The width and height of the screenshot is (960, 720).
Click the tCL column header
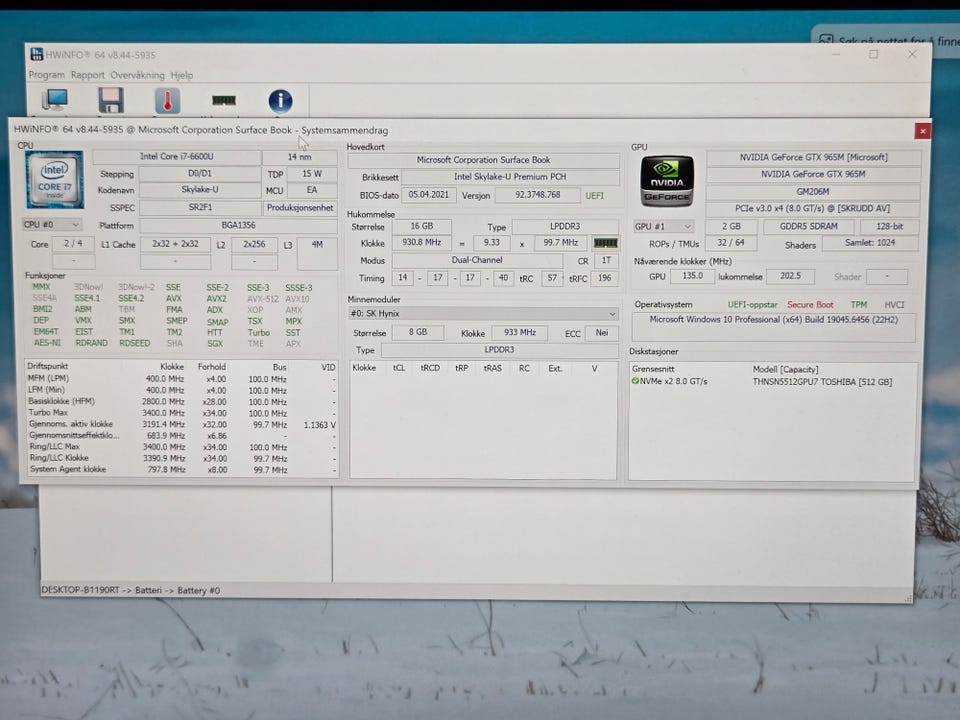[x=399, y=368]
